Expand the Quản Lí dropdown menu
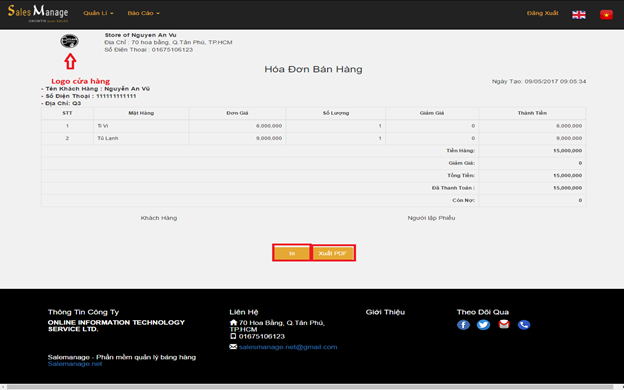Image resolution: width=624 pixels, height=390 pixels. (x=98, y=13)
